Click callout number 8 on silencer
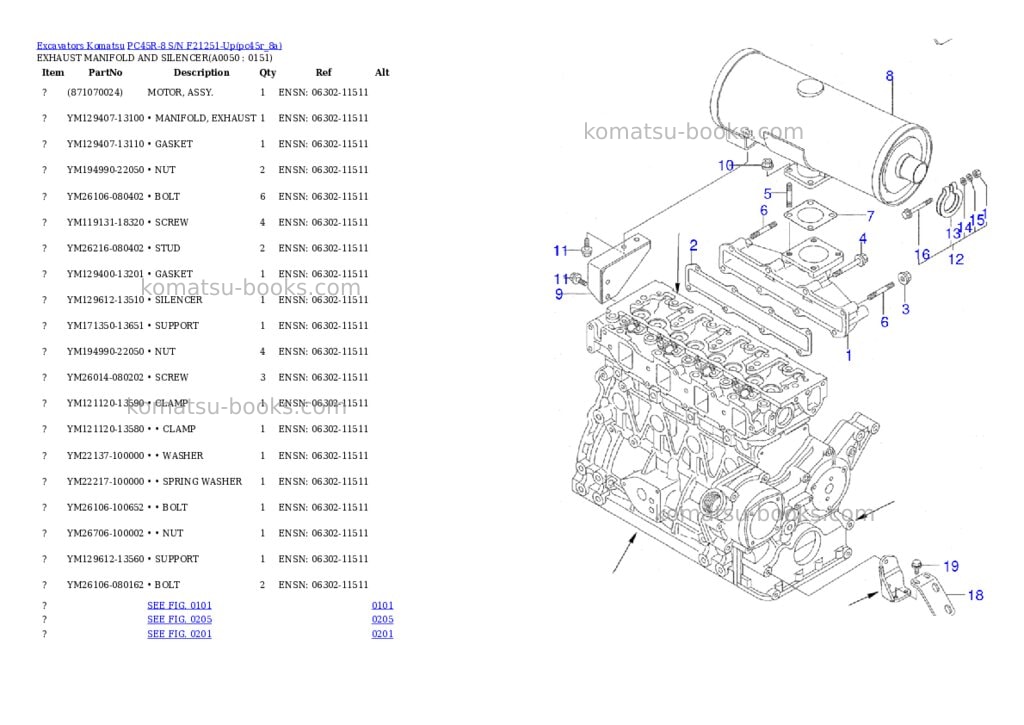Screen dimensions: 1024x725 pos(889,76)
